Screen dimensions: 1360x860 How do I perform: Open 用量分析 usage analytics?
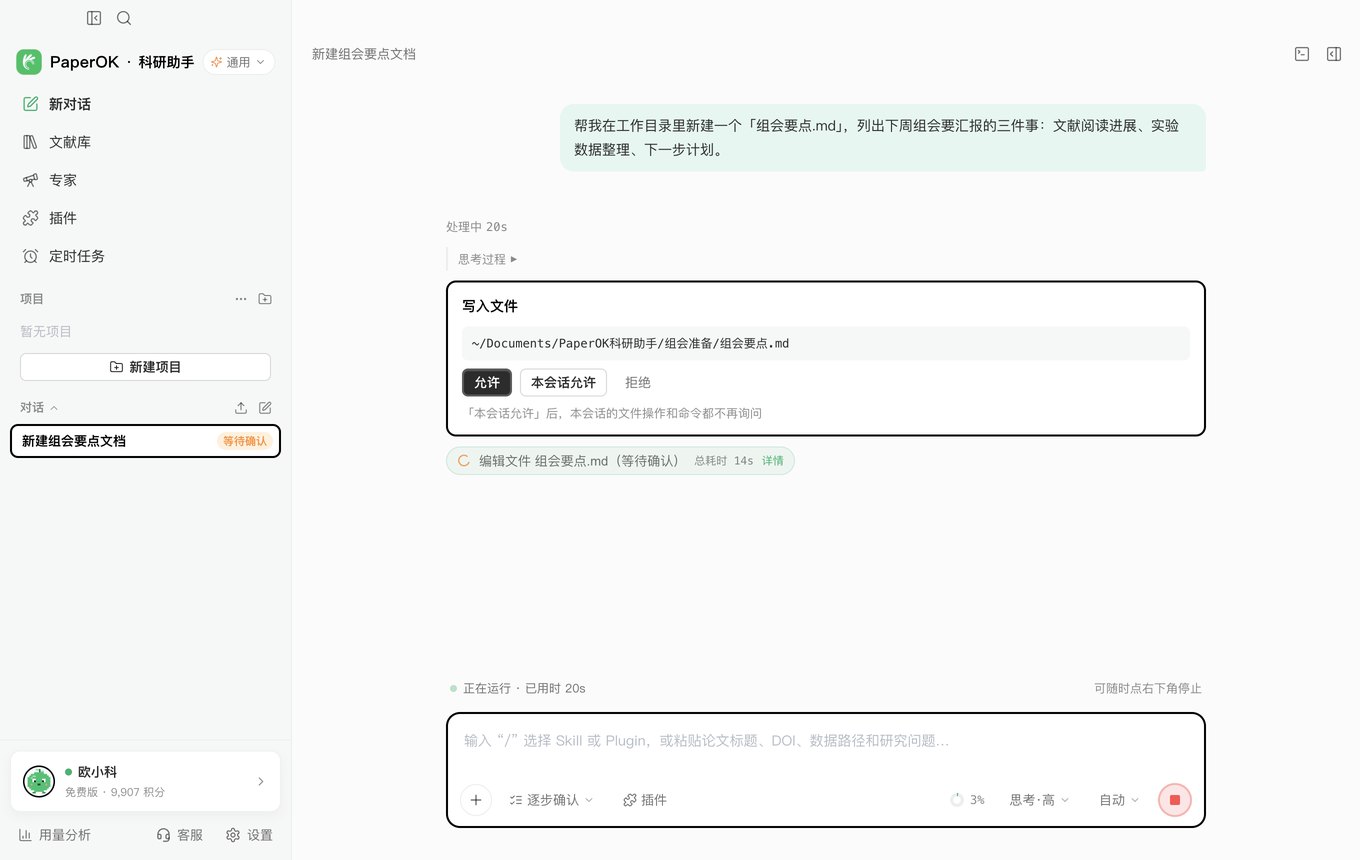(55, 835)
